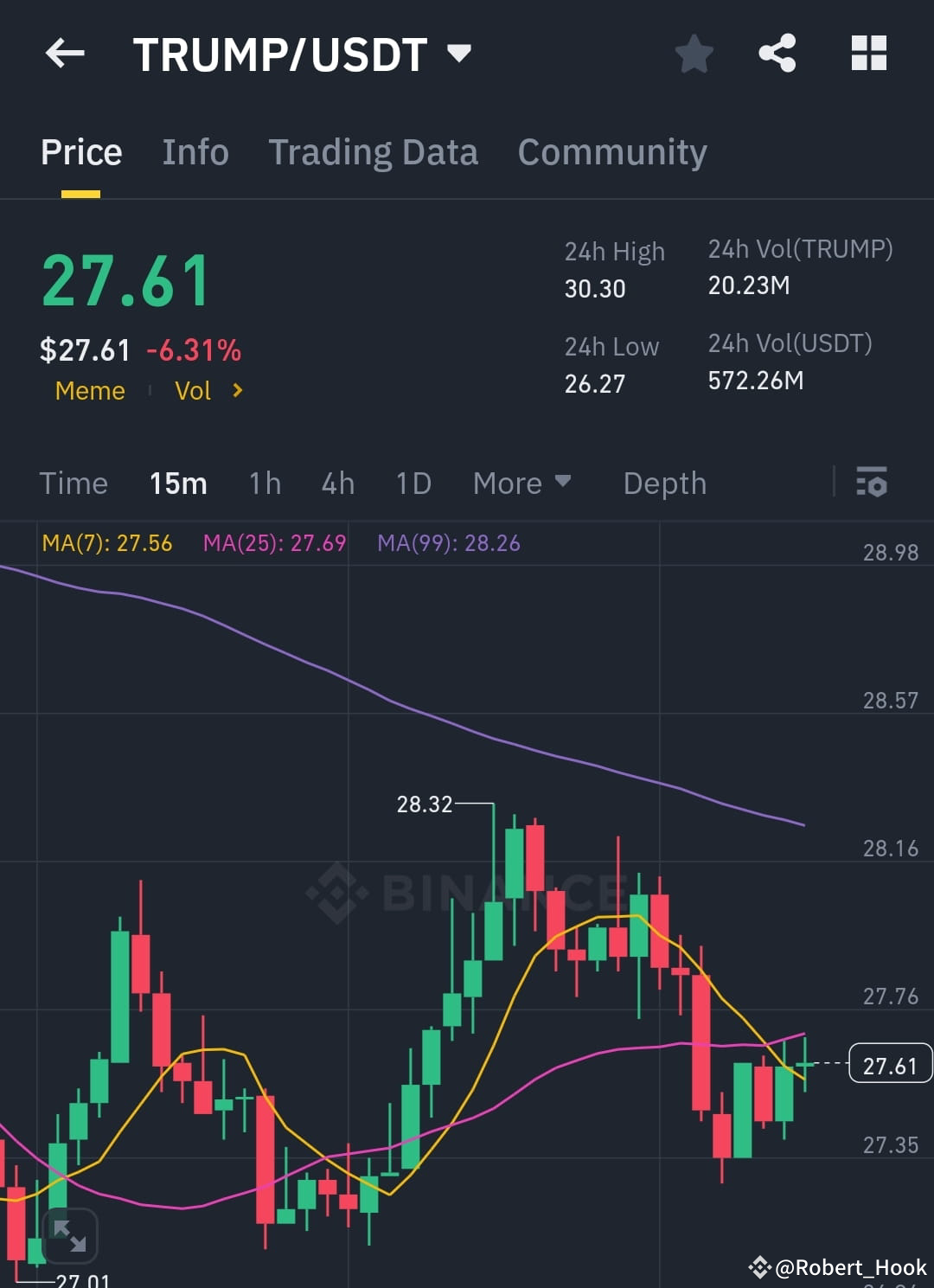Open the Meme category tag
The image size is (934, 1288).
tap(90, 391)
